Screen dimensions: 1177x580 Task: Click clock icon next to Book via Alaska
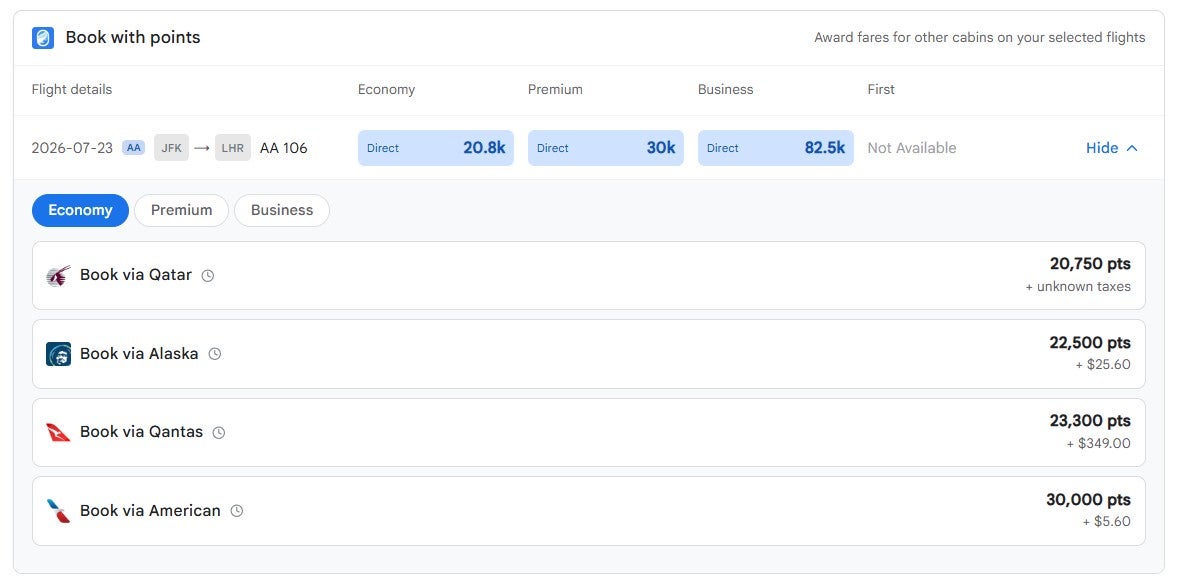coord(215,354)
